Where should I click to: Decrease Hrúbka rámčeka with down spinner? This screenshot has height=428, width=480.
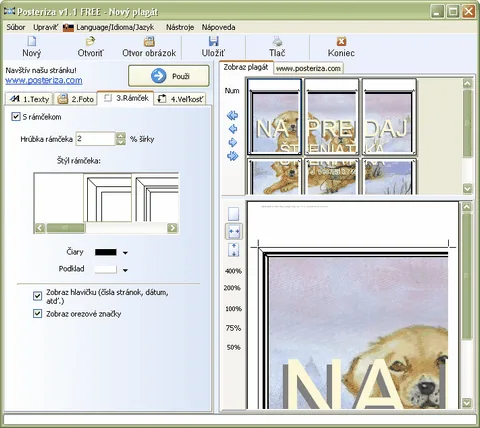[x=121, y=142]
